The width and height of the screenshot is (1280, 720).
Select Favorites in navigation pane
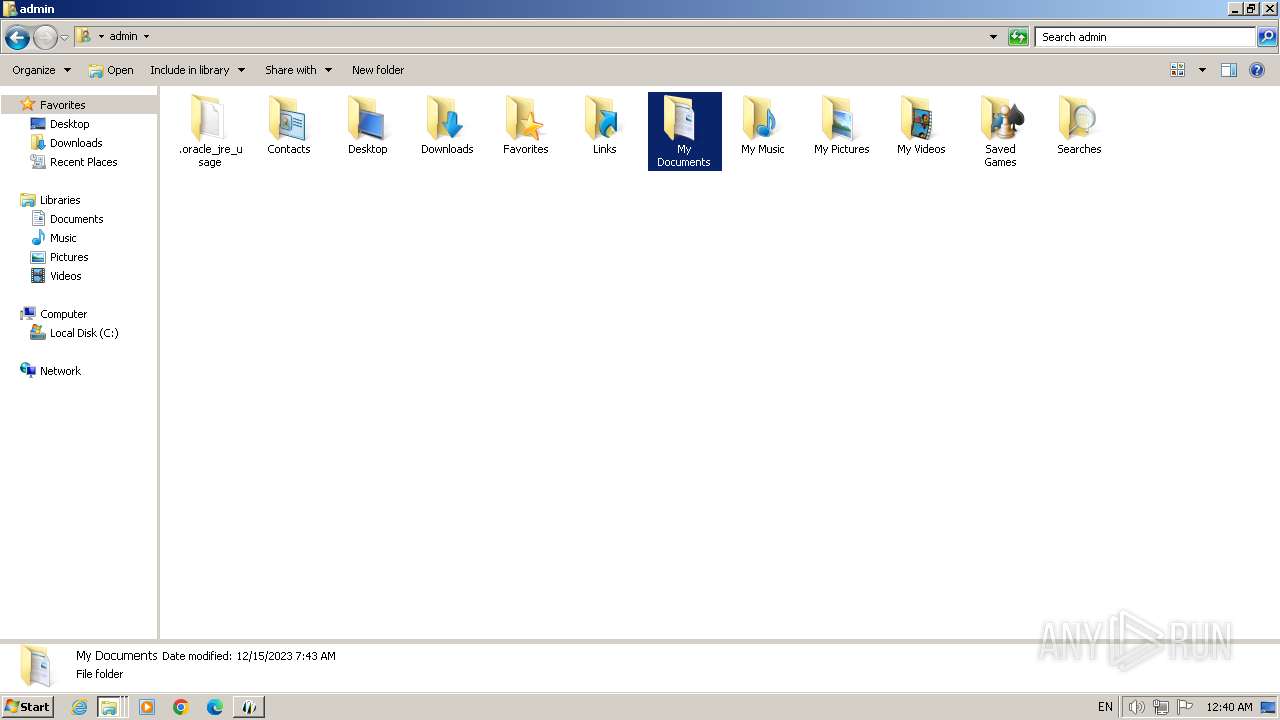(62, 105)
